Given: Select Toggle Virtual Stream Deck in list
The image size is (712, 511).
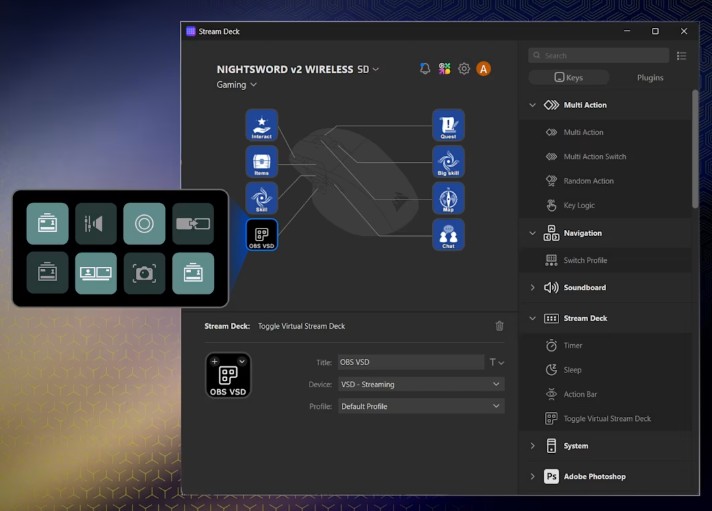Looking at the screenshot, I should [x=605, y=419].
